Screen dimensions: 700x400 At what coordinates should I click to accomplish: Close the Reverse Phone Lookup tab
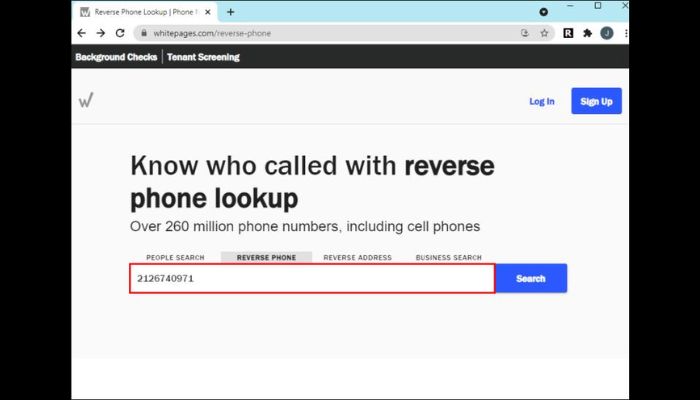(208, 12)
